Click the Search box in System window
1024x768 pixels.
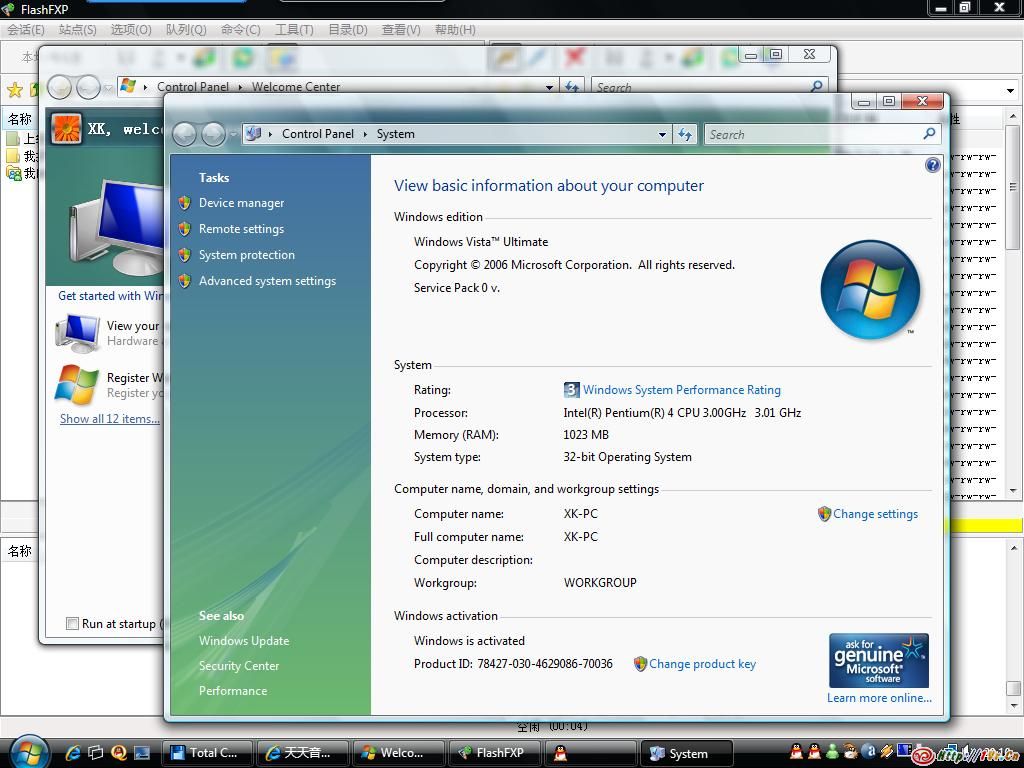(810, 134)
